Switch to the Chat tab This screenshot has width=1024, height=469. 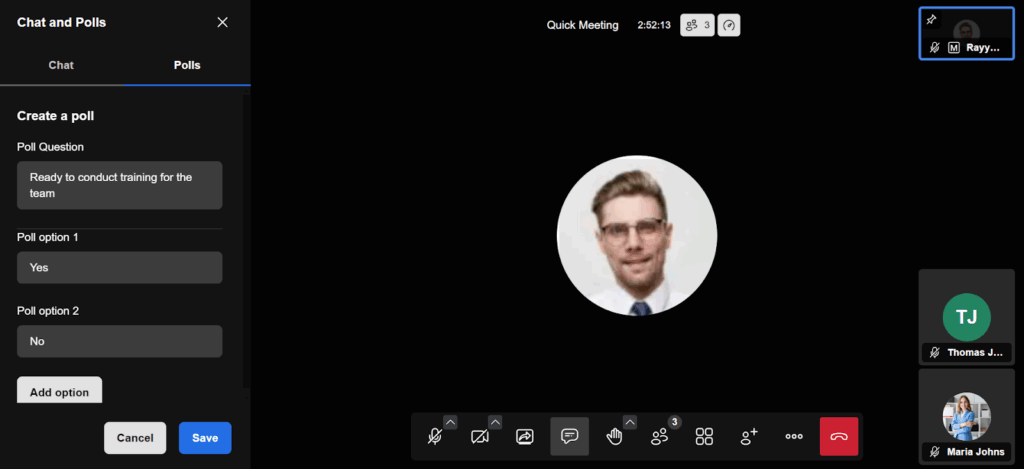pyautogui.click(x=61, y=65)
